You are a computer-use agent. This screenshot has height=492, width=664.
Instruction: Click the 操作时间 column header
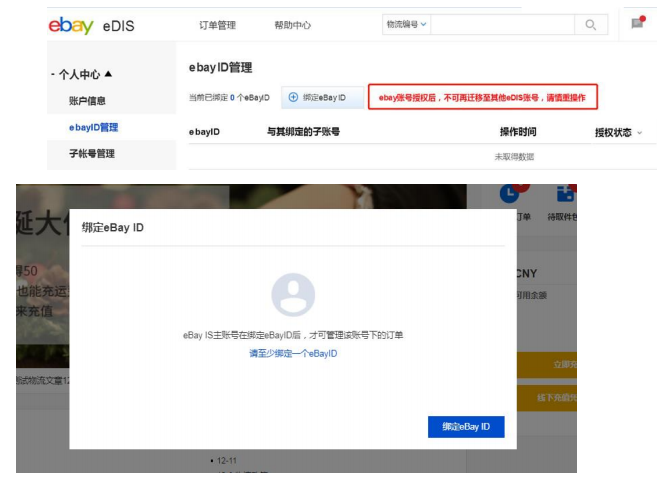click(517, 132)
